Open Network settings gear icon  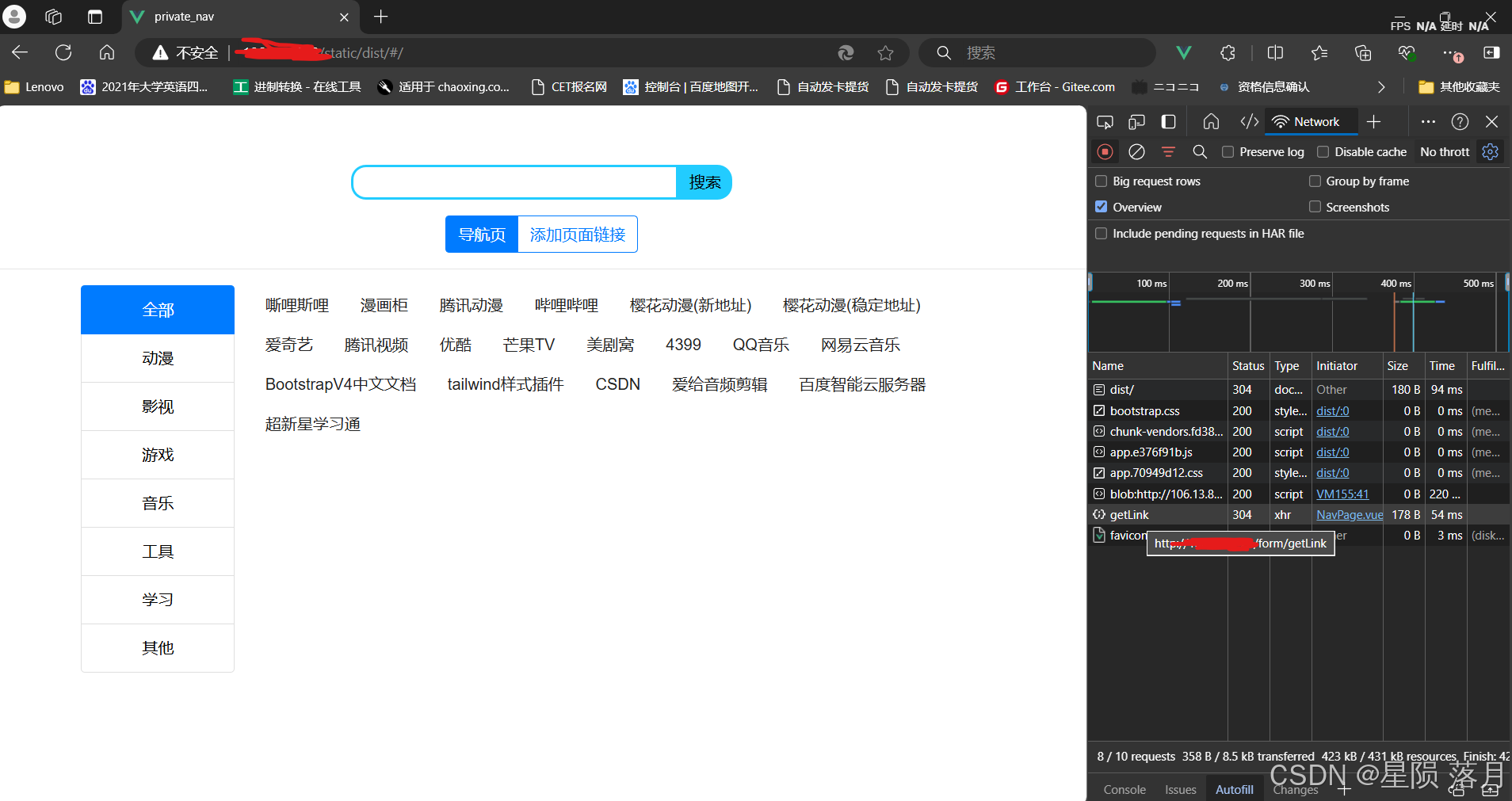(1491, 151)
